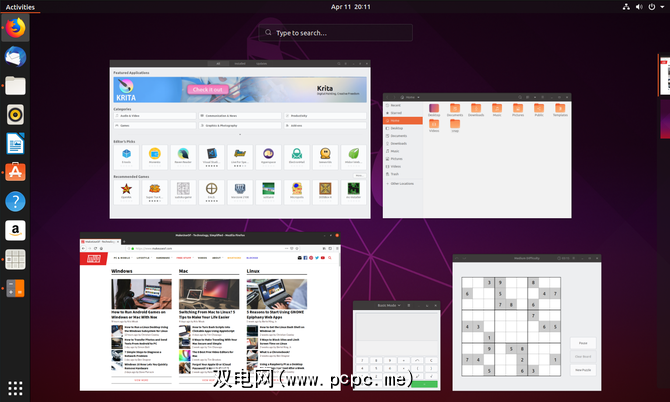670x402 pixels.
Task: Open Ubuntu Software from the dock
Action: point(16,173)
